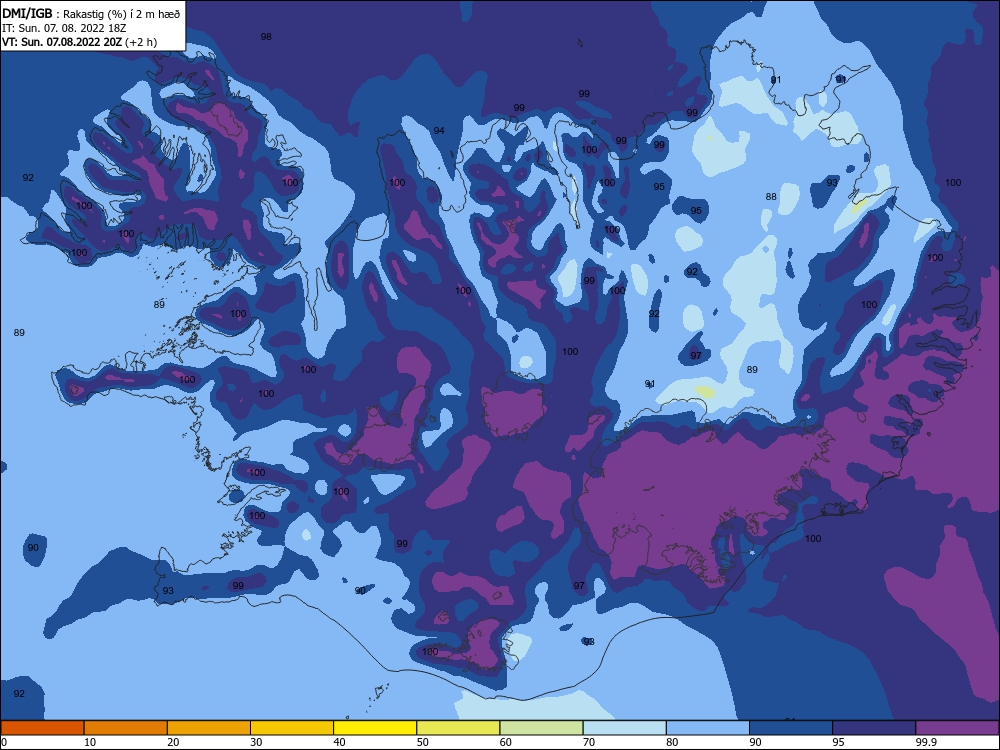Select the '20' legend scale label
The width and height of the screenshot is (1000, 750).
pos(173,742)
